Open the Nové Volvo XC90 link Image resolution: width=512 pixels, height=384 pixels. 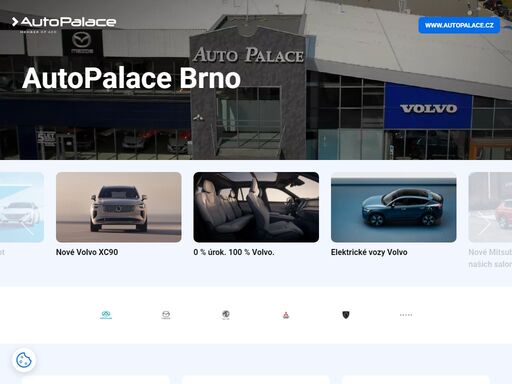click(87, 252)
